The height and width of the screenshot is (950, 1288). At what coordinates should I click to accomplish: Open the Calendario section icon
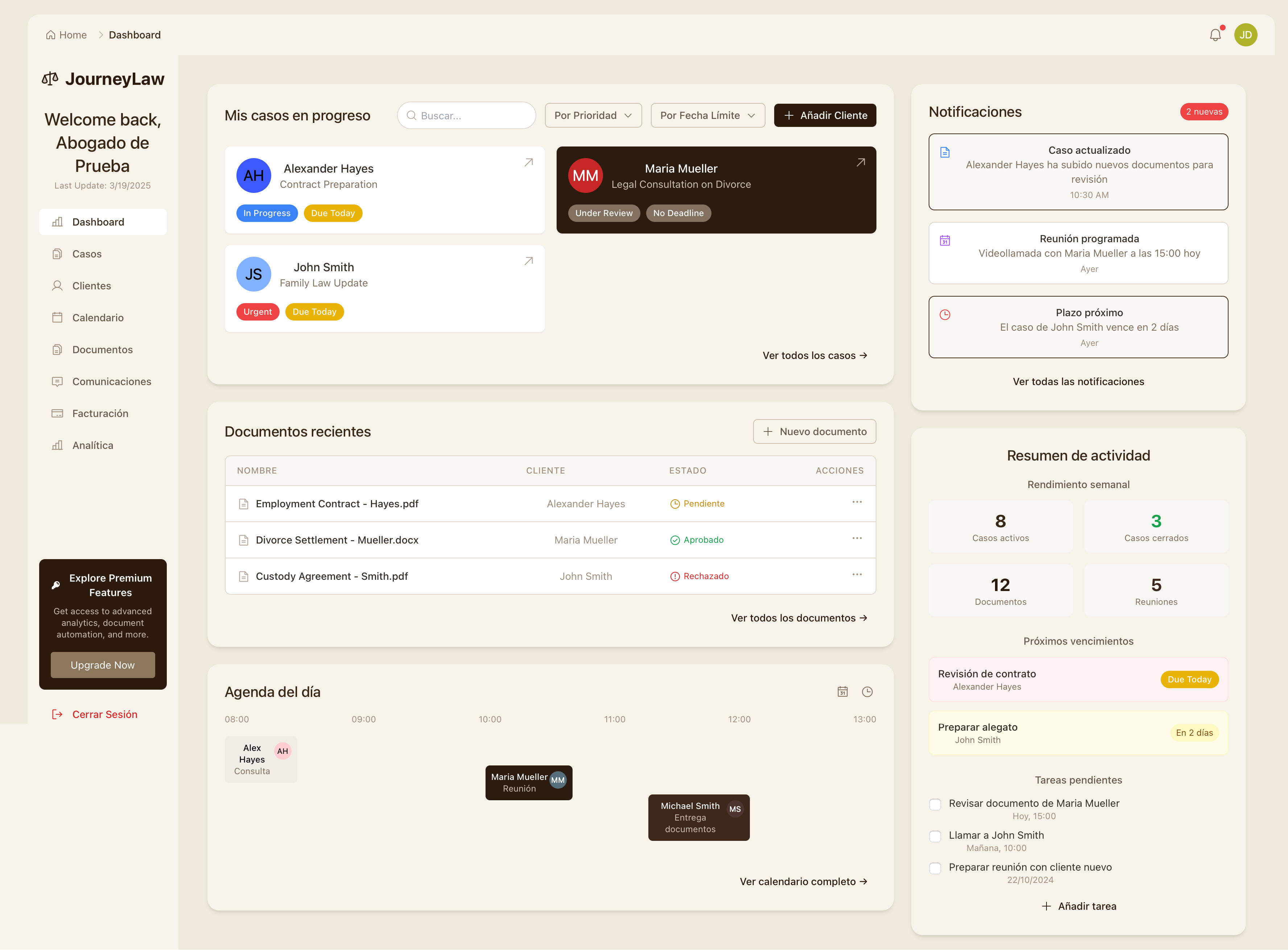click(x=58, y=317)
